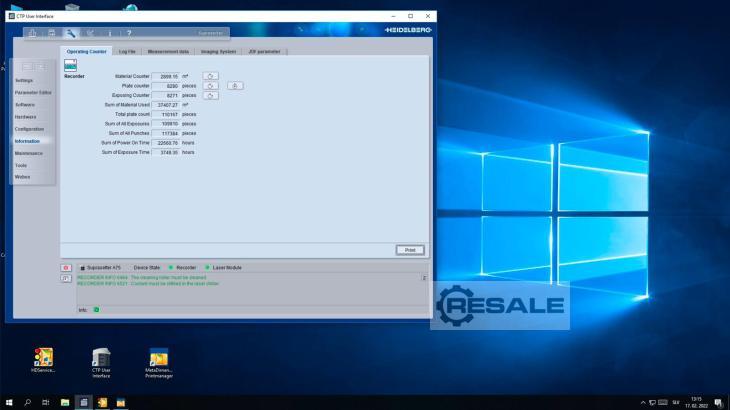
Task: Show hidden system tray icons
Action: [x=643, y=403]
